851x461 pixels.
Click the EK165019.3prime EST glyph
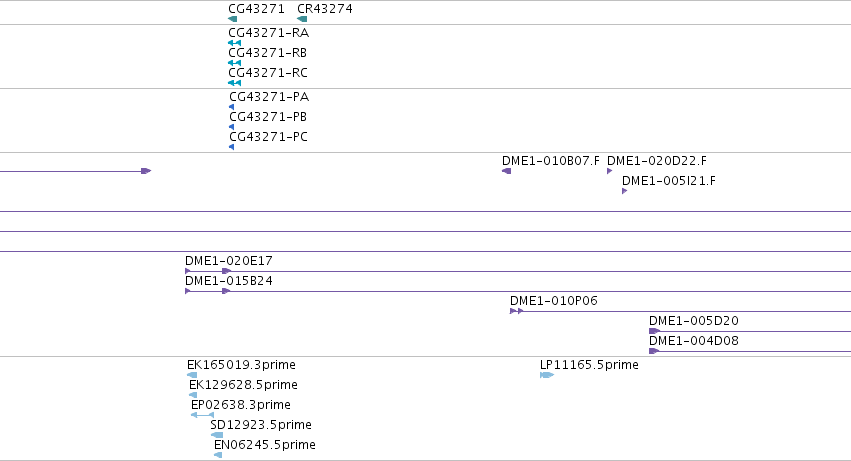192,375
